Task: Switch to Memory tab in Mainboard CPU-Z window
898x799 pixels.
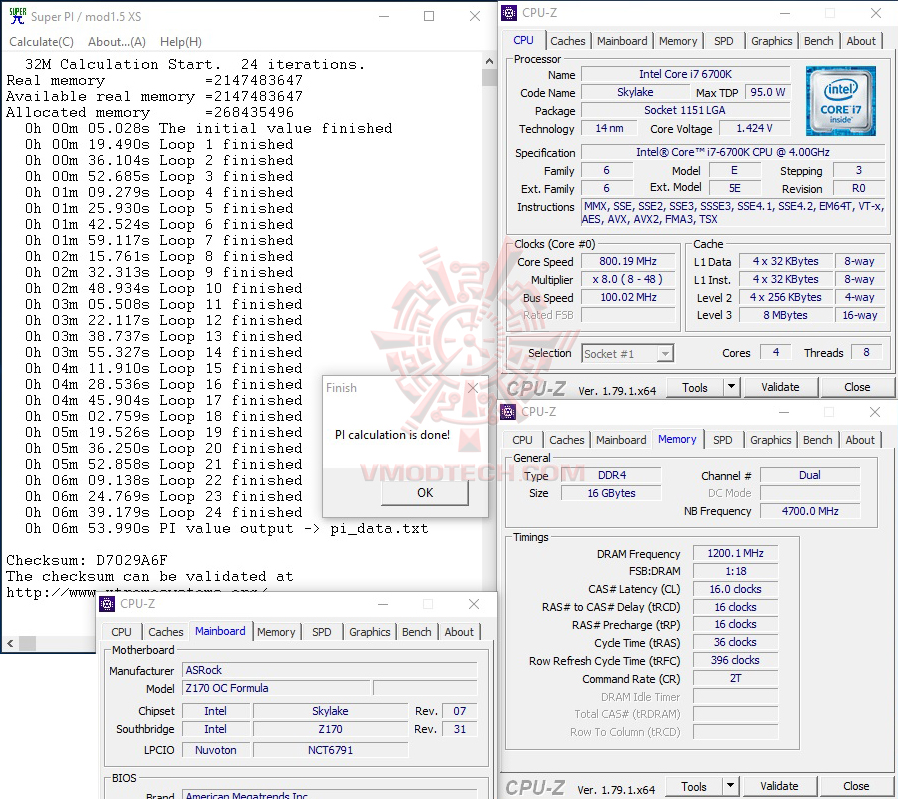Action: pyautogui.click(x=275, y=632)
